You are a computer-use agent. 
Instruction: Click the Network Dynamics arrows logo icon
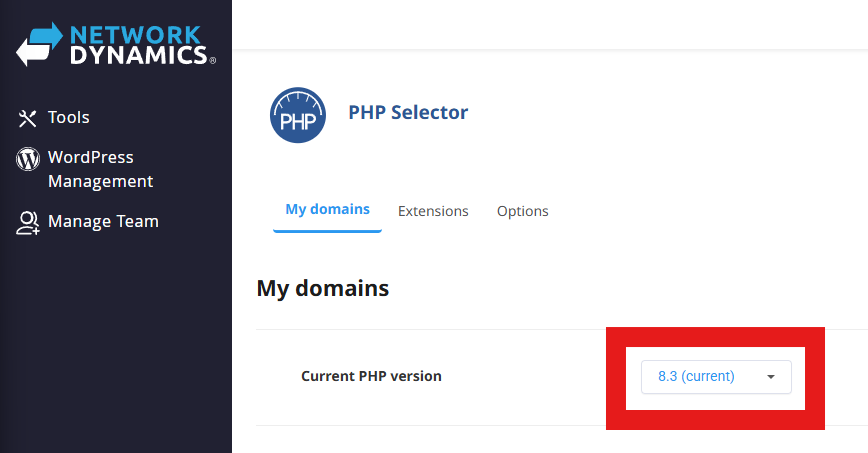[39, 45]
